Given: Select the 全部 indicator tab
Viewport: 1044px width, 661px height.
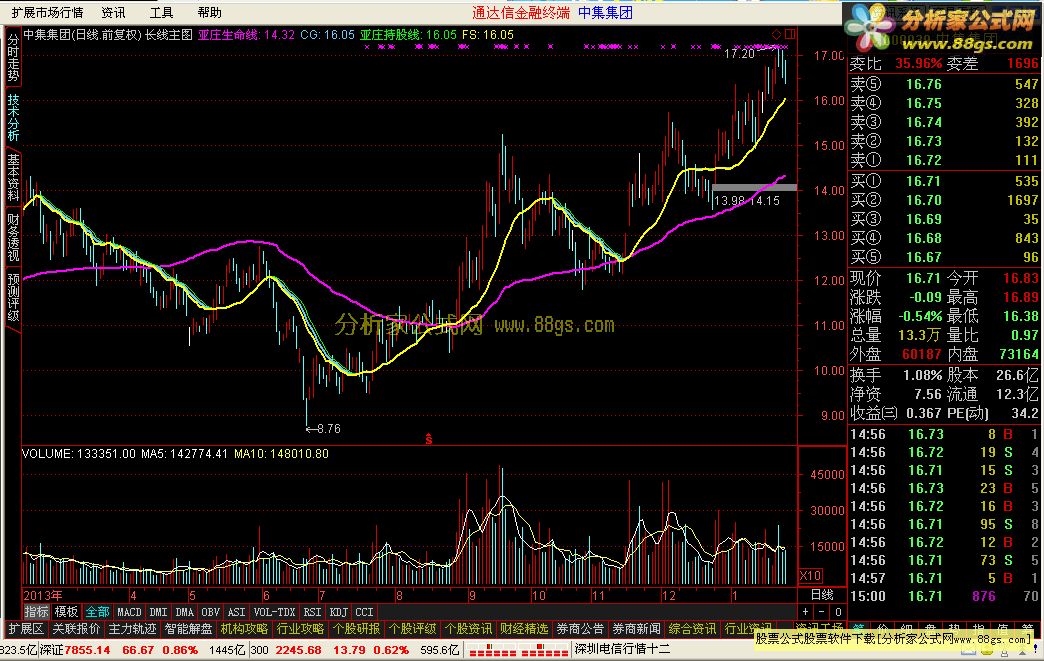Looking at the screenshot, I should [97, 612].
